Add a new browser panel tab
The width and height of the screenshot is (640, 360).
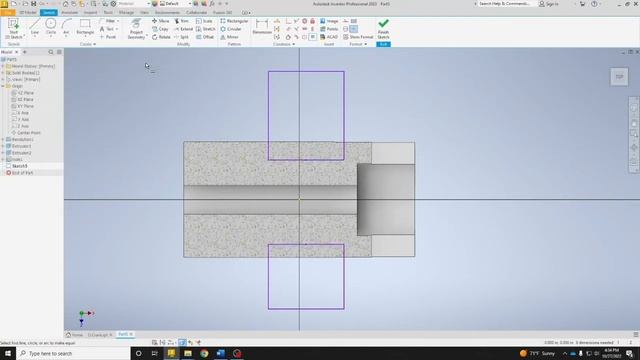[24, 52]
